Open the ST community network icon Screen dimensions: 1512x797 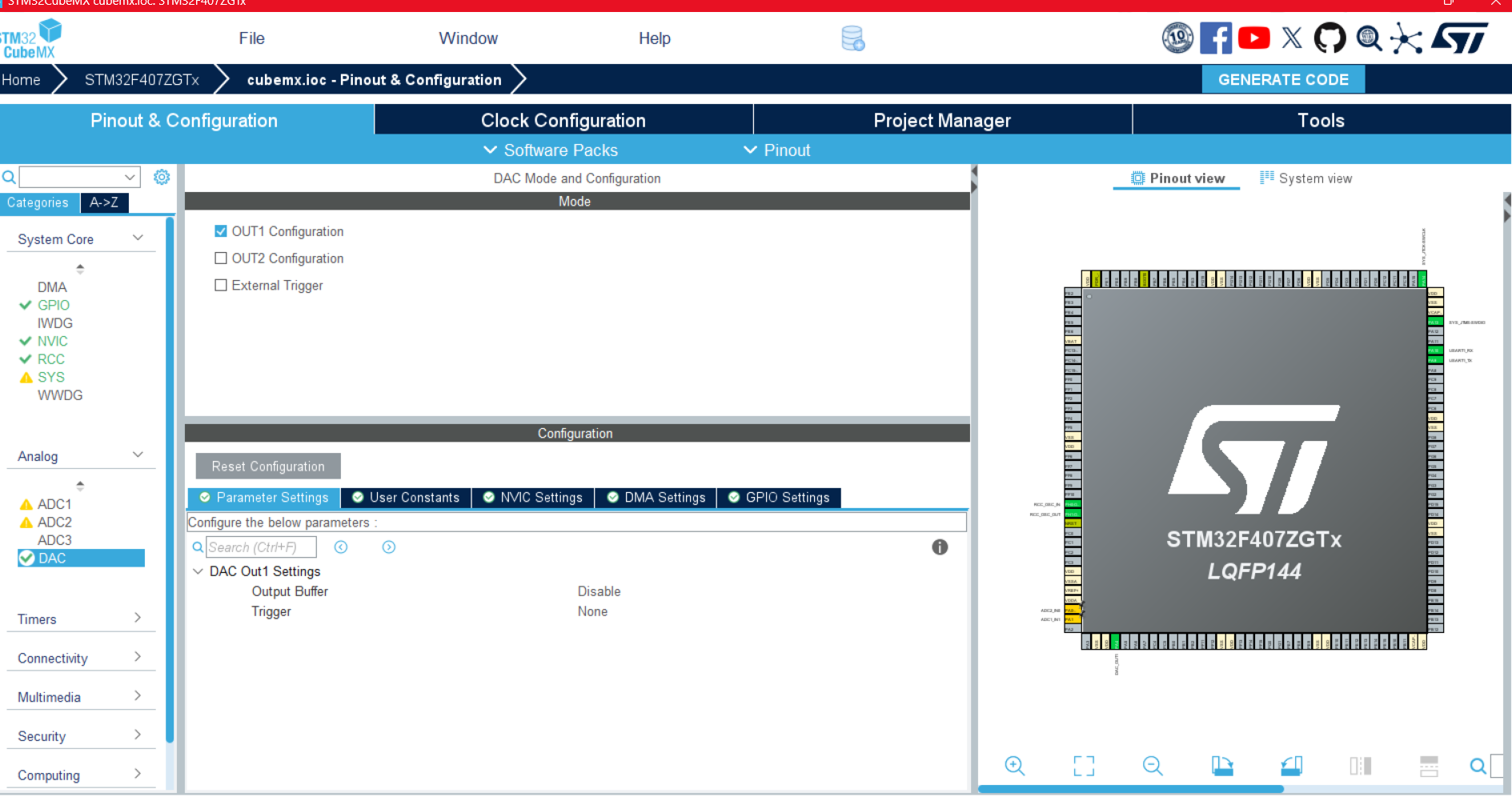1406,38
